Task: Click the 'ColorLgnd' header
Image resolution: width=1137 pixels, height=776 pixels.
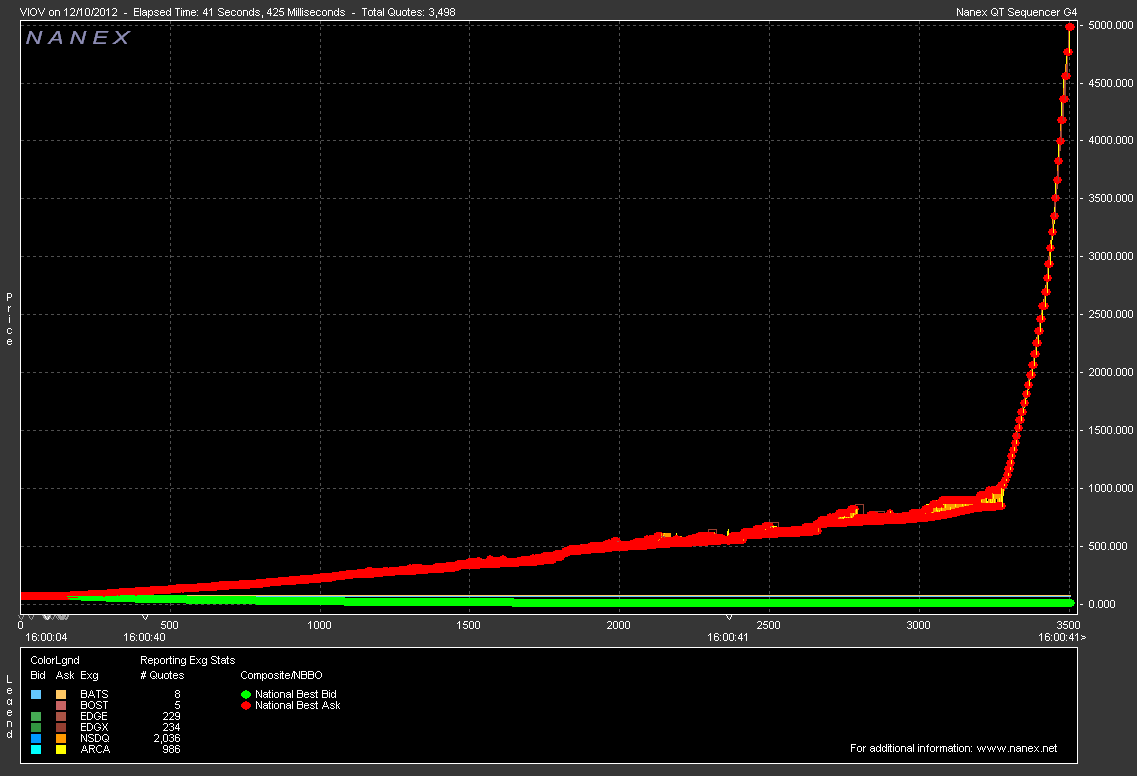Action: 55,660
